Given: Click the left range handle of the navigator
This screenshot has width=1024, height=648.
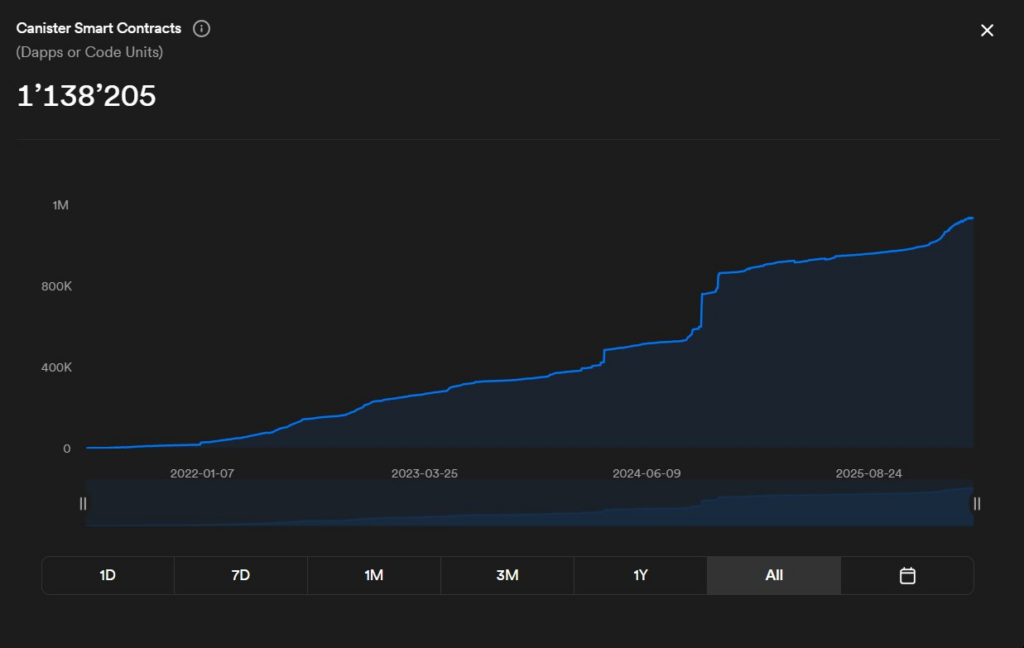Looking at the screenshot, I should [x=83, y=504].
